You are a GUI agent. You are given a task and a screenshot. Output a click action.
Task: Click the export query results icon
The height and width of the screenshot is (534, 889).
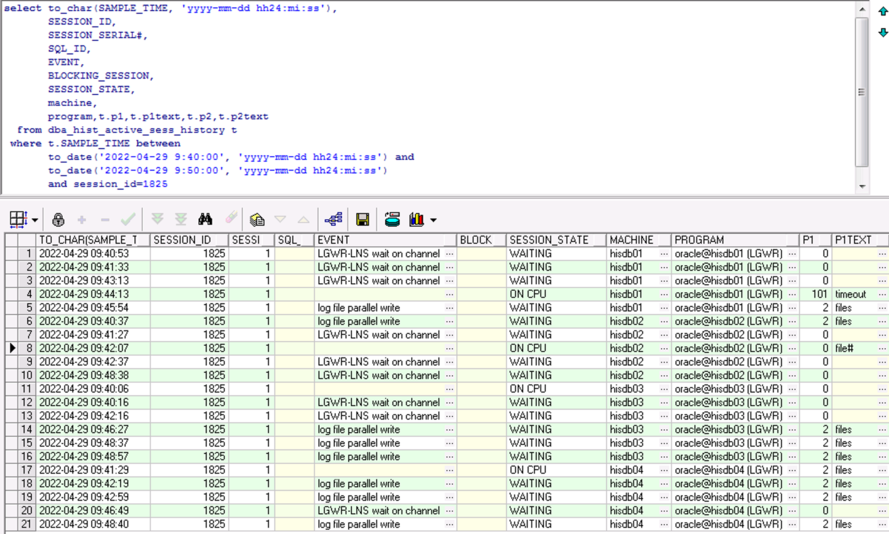point(257,219)
